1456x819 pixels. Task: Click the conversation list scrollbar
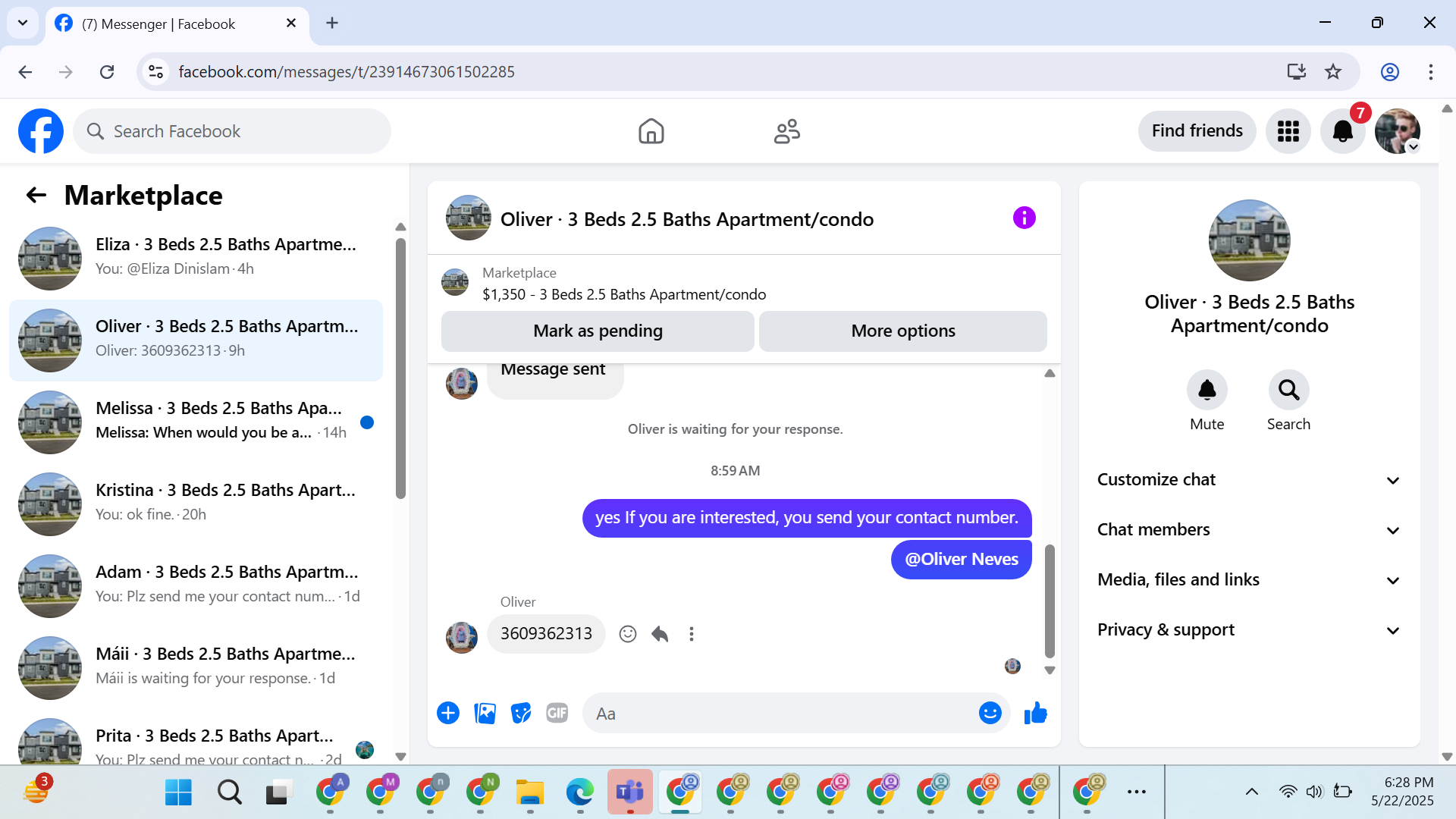pos(400,369)
